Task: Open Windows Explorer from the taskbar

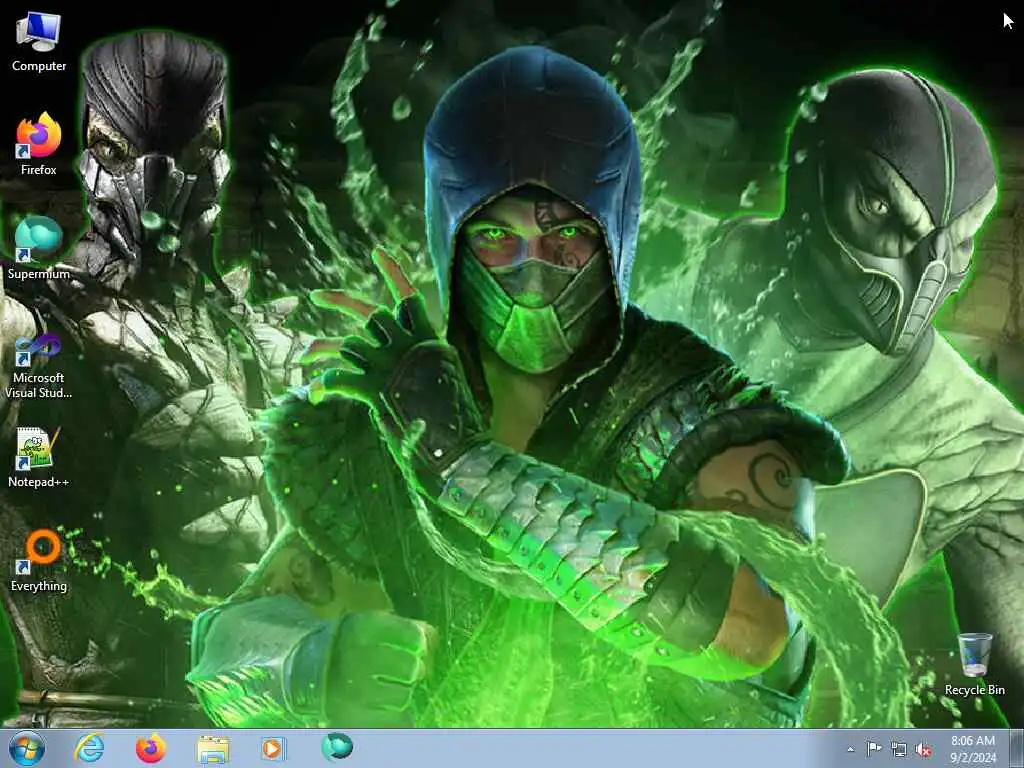Action: (x=213, y=749)
